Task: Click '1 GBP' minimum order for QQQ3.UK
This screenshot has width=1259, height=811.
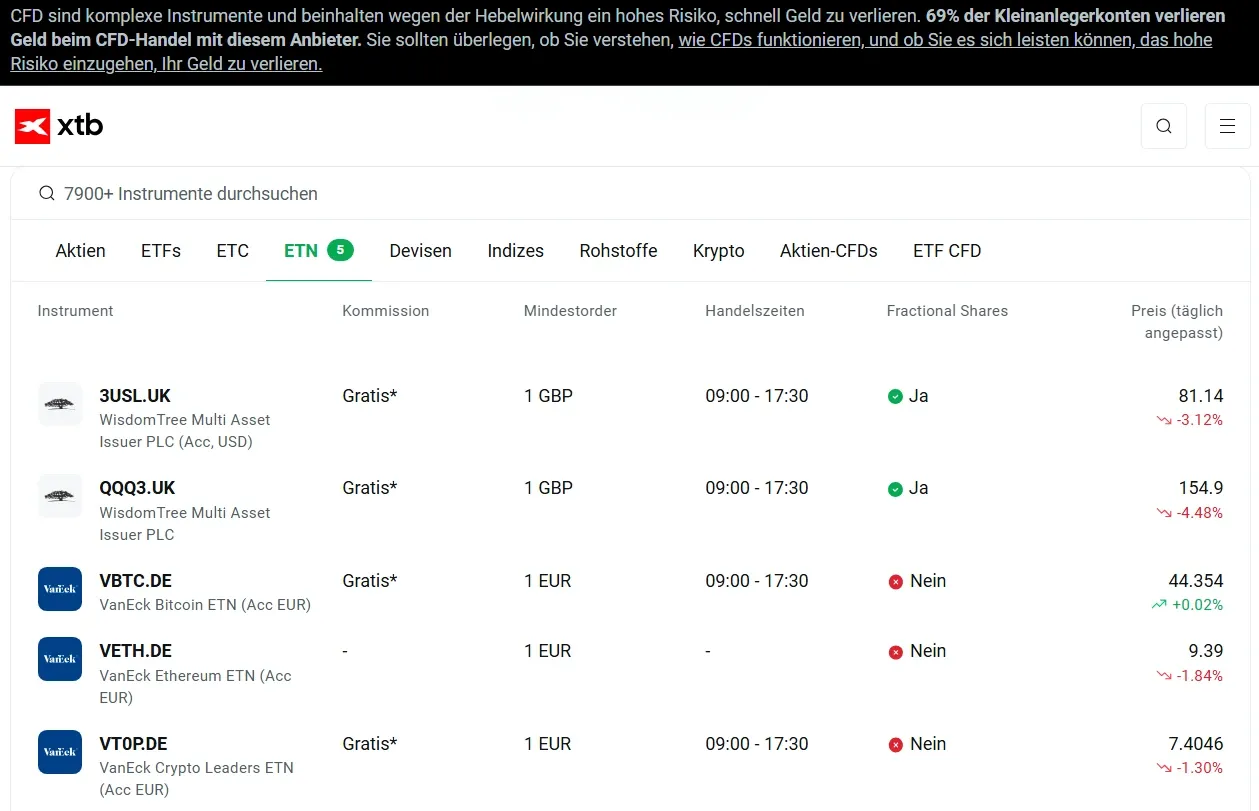Action: [x=548, y=488]
